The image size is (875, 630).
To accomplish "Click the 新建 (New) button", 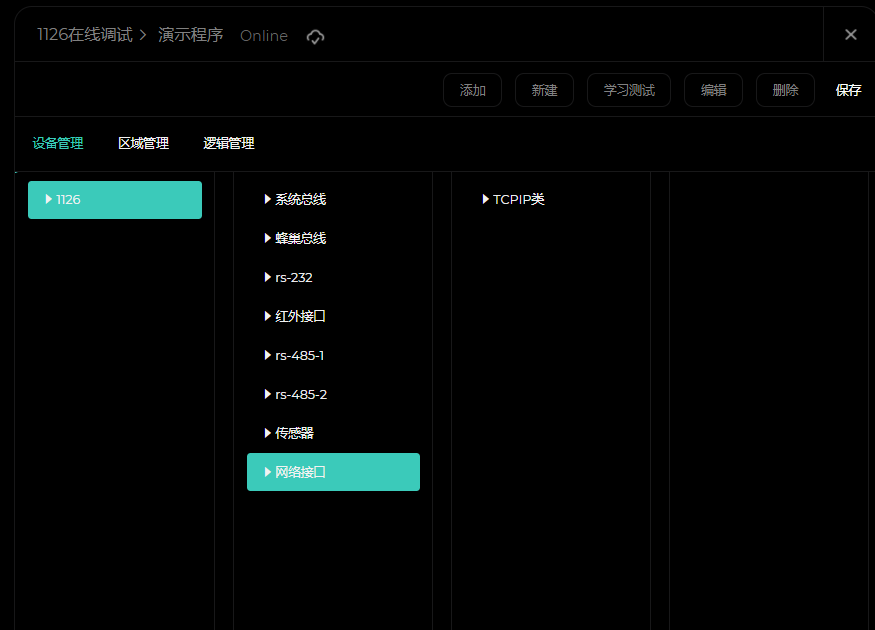I will pos(544,90).
